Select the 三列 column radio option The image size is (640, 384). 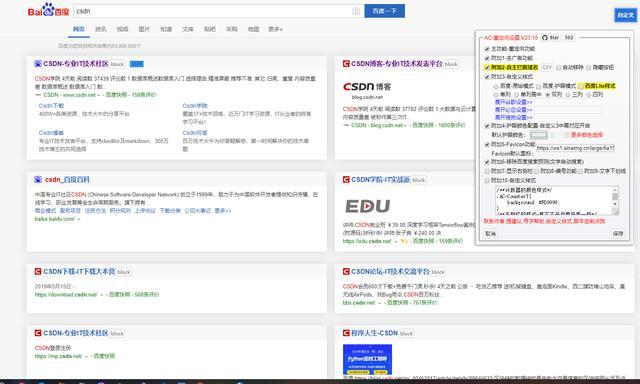pos(568,94)
